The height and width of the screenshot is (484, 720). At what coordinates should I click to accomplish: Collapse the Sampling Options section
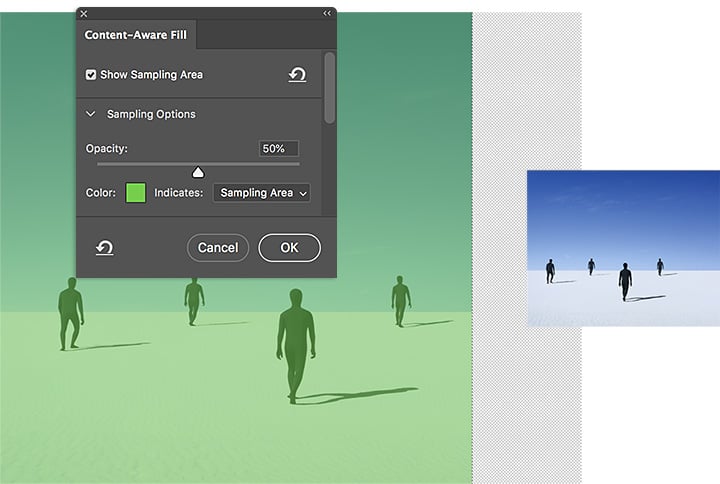[x=91, y=114]
